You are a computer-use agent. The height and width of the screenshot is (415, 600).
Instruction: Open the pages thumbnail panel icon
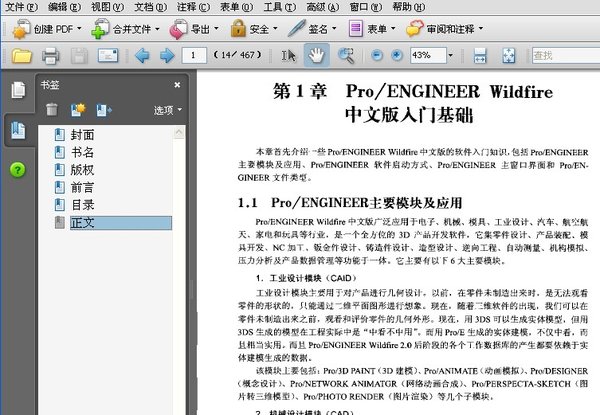(18, 90)
